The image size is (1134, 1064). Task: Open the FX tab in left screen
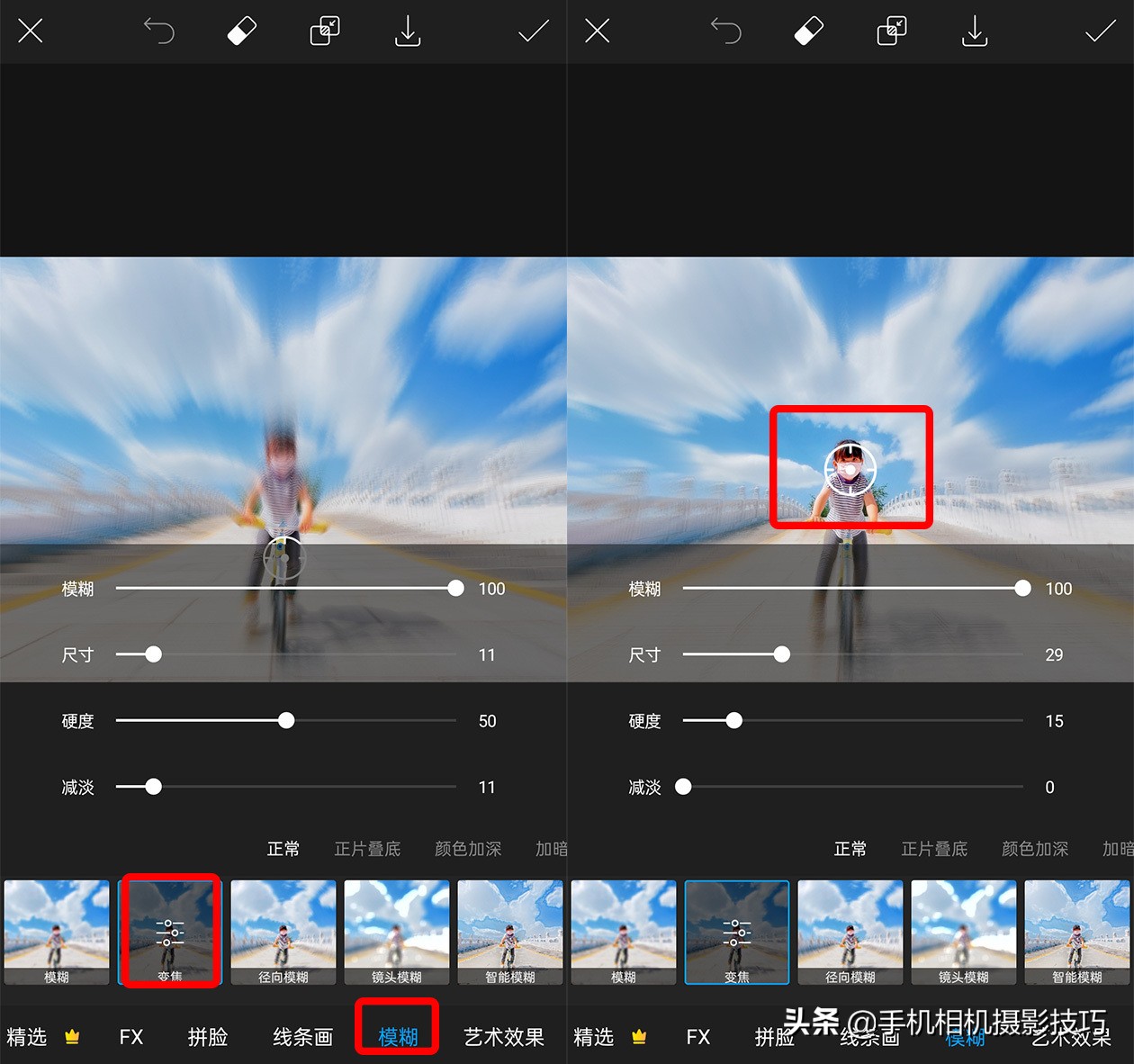coord(131,1036)
